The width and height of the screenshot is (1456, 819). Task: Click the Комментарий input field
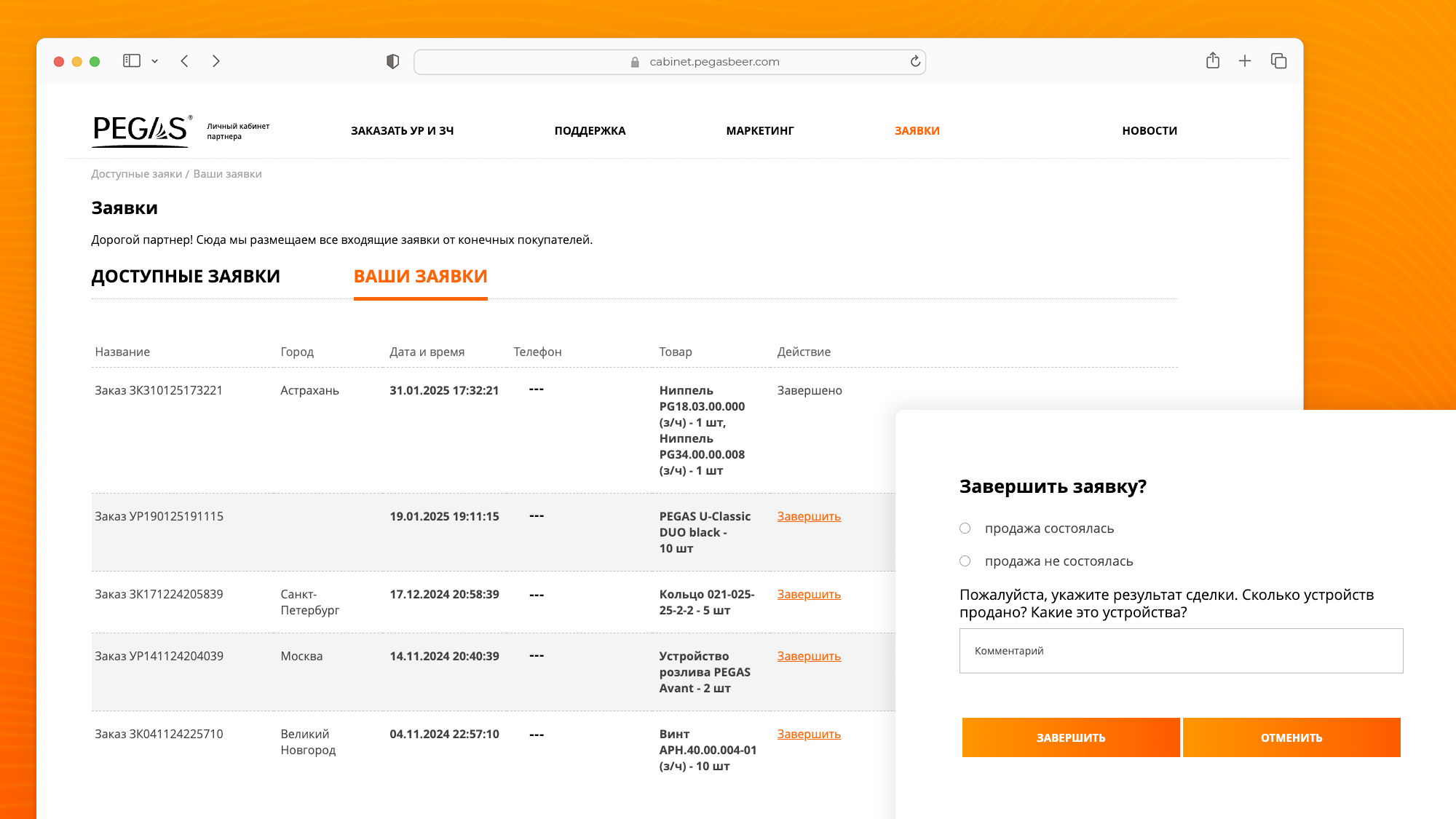[x=1181, y=651]
